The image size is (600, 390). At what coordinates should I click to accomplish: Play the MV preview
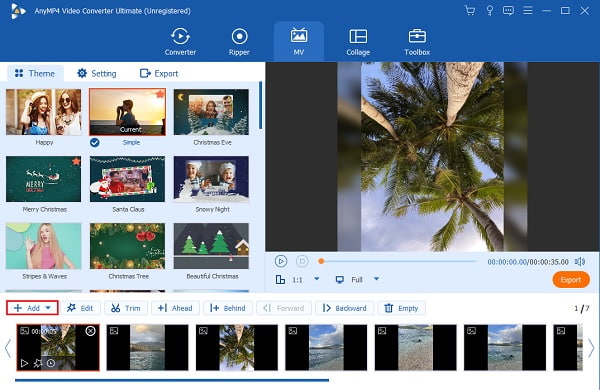281,261
